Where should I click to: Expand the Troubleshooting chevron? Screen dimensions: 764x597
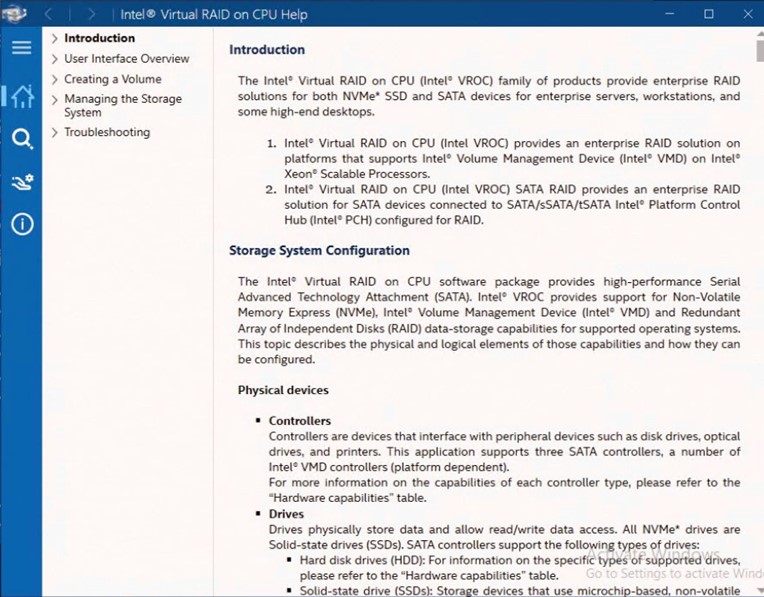click(55, 133)
